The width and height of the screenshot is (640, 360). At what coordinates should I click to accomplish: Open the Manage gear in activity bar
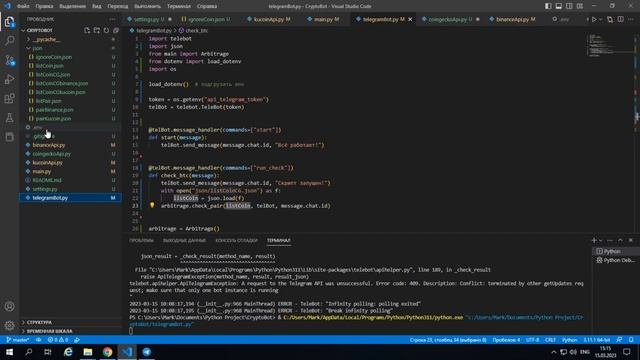coord(9,325)
